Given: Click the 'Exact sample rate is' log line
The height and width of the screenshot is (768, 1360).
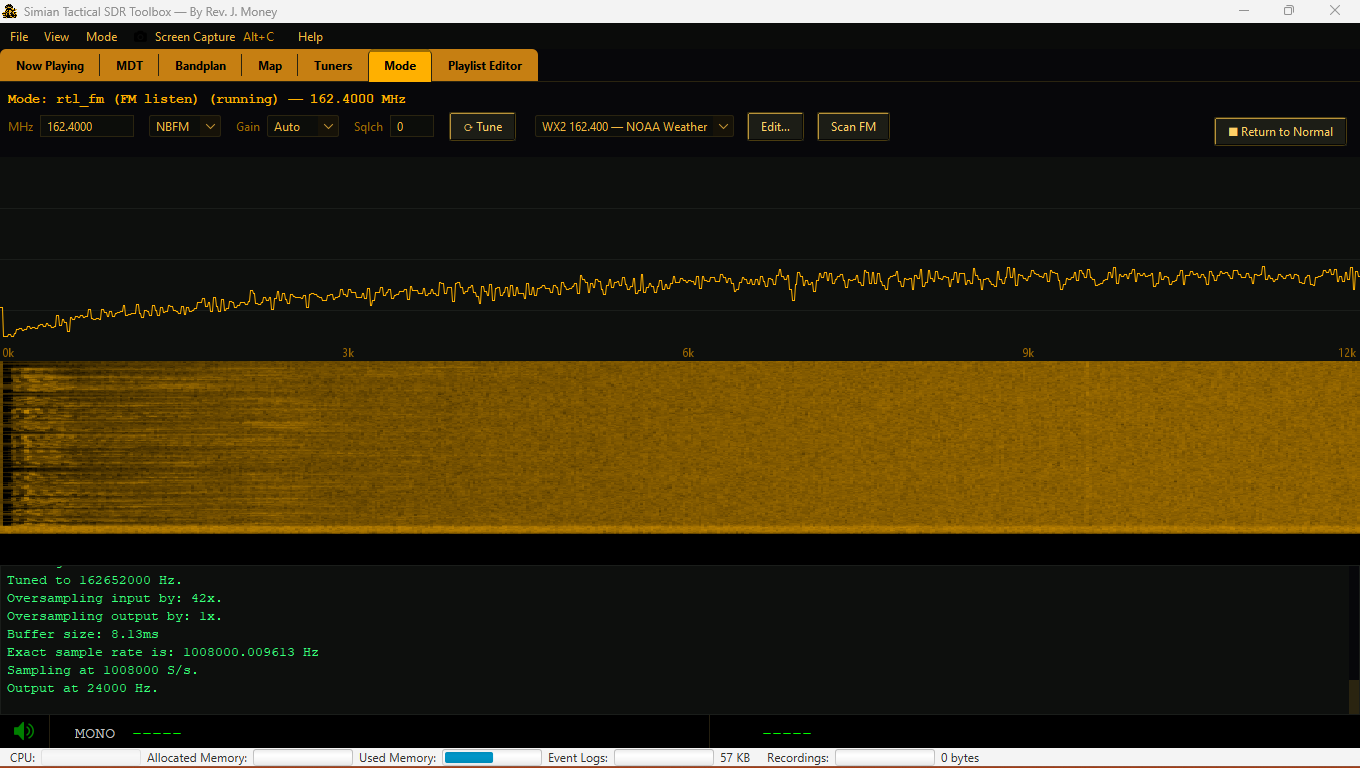Looking at the screenshot, I should point(162,652).
